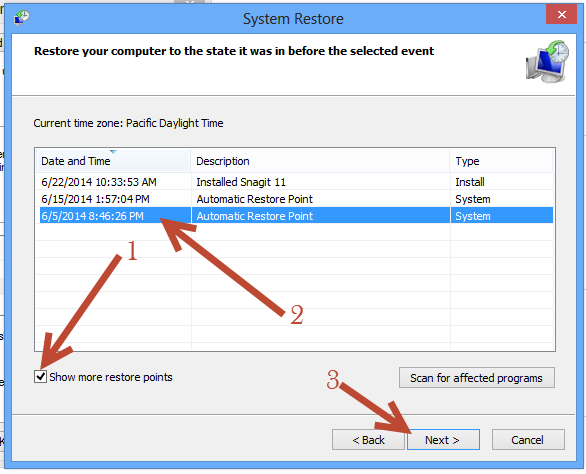The width and height of the screenshot is (586, 474).
Task: Continue with the Next button
Action: click(443, 440)
